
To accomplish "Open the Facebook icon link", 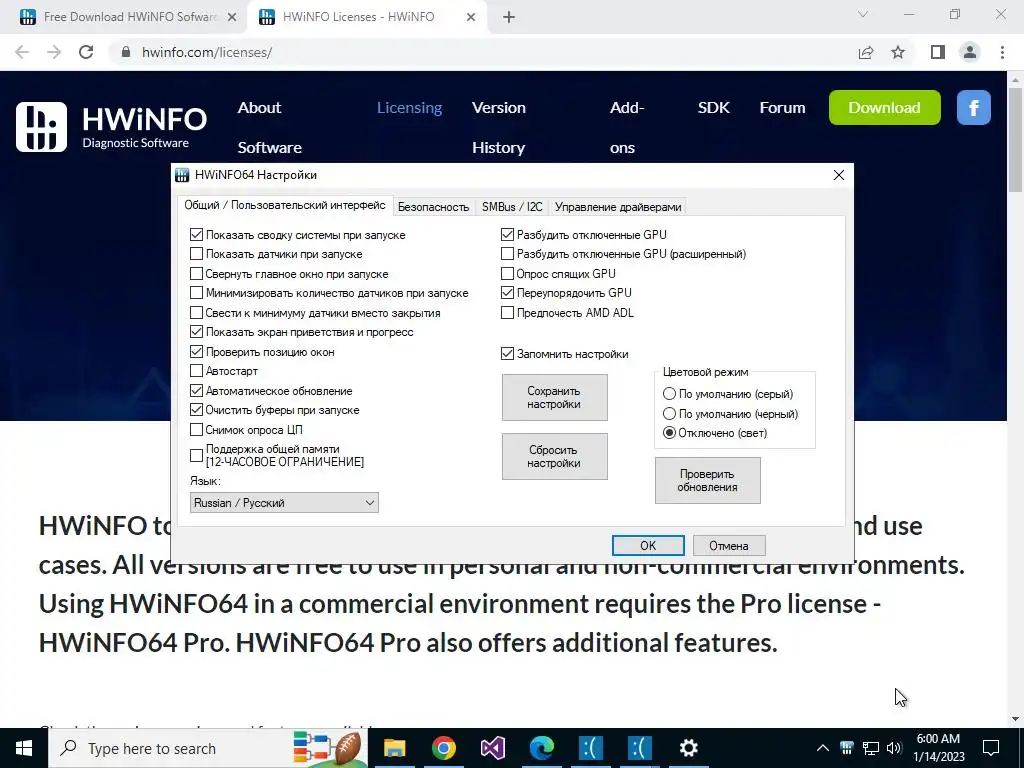I will coord(973,107).
